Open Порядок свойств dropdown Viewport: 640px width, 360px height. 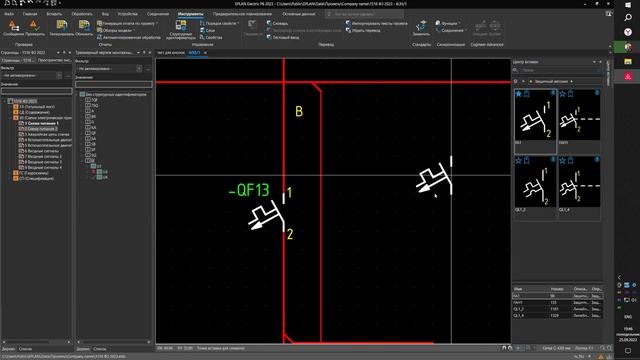click(x=220, y=23)
